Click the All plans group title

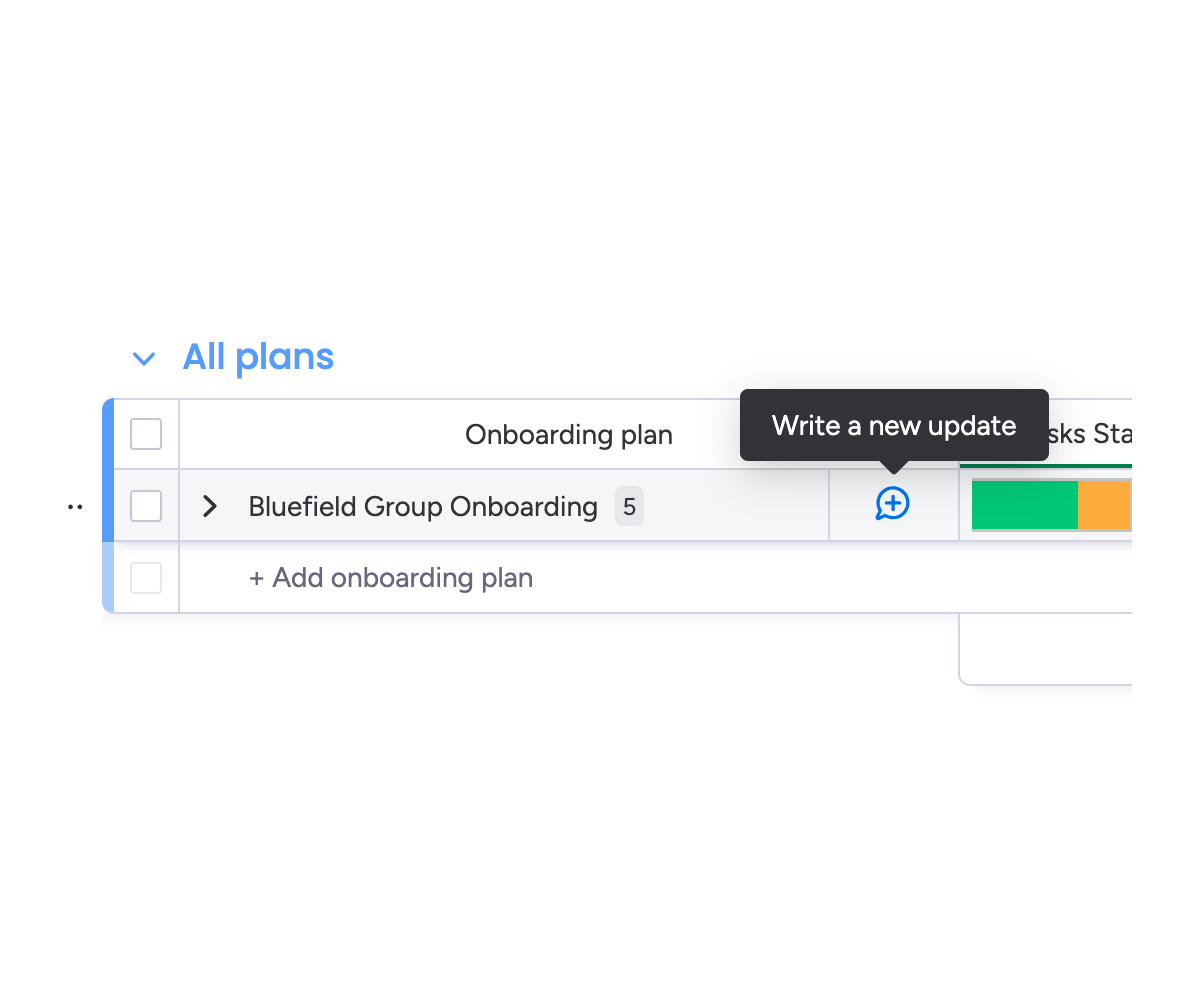(258, 357)
